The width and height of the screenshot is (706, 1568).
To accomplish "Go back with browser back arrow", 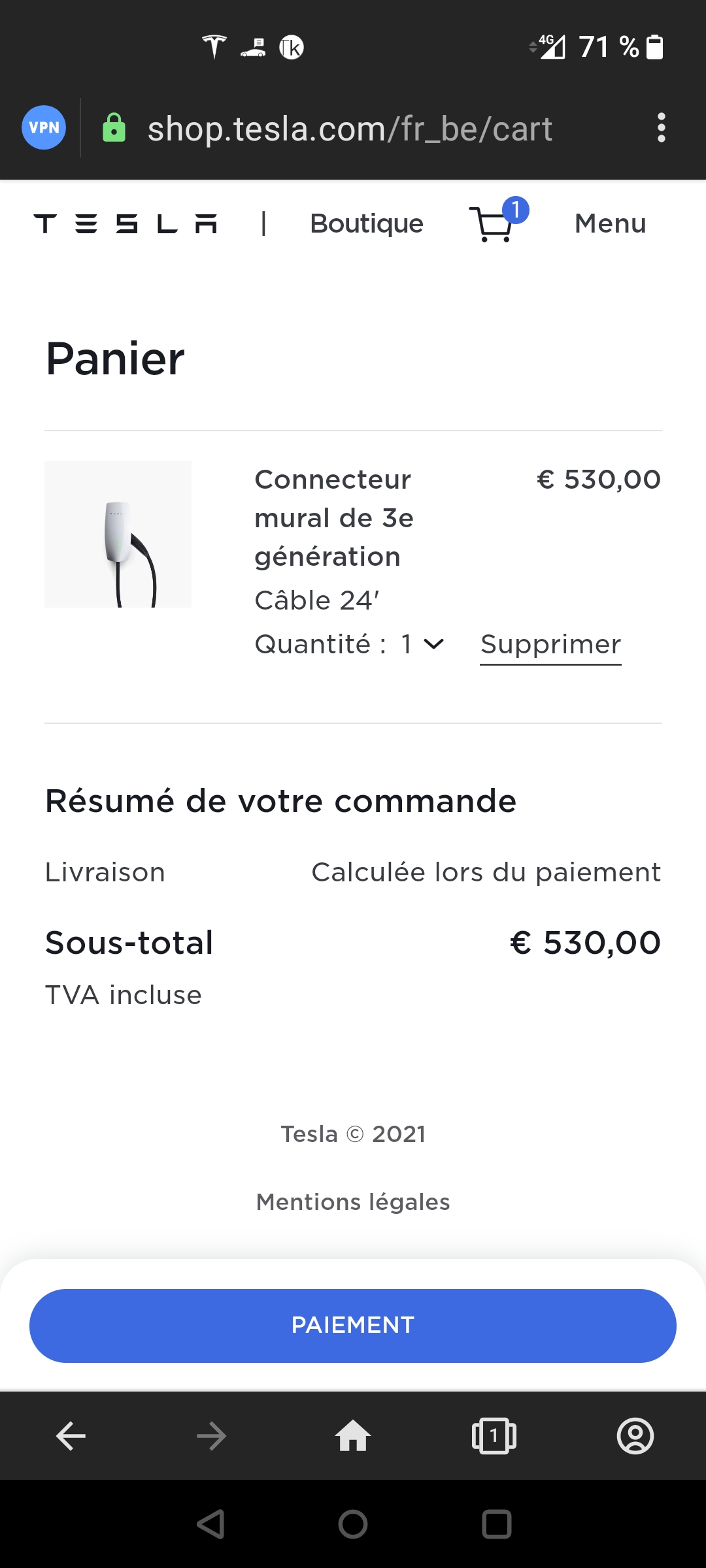I will point(71,1436).
